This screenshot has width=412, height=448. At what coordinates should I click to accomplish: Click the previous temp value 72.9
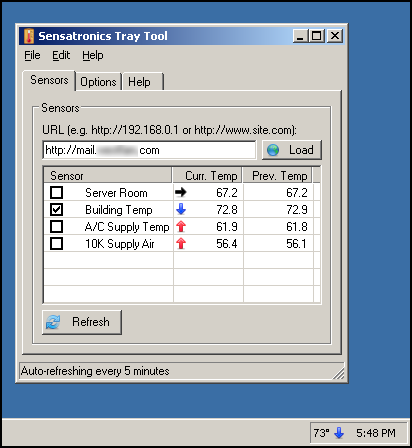(x=297, y=210)
